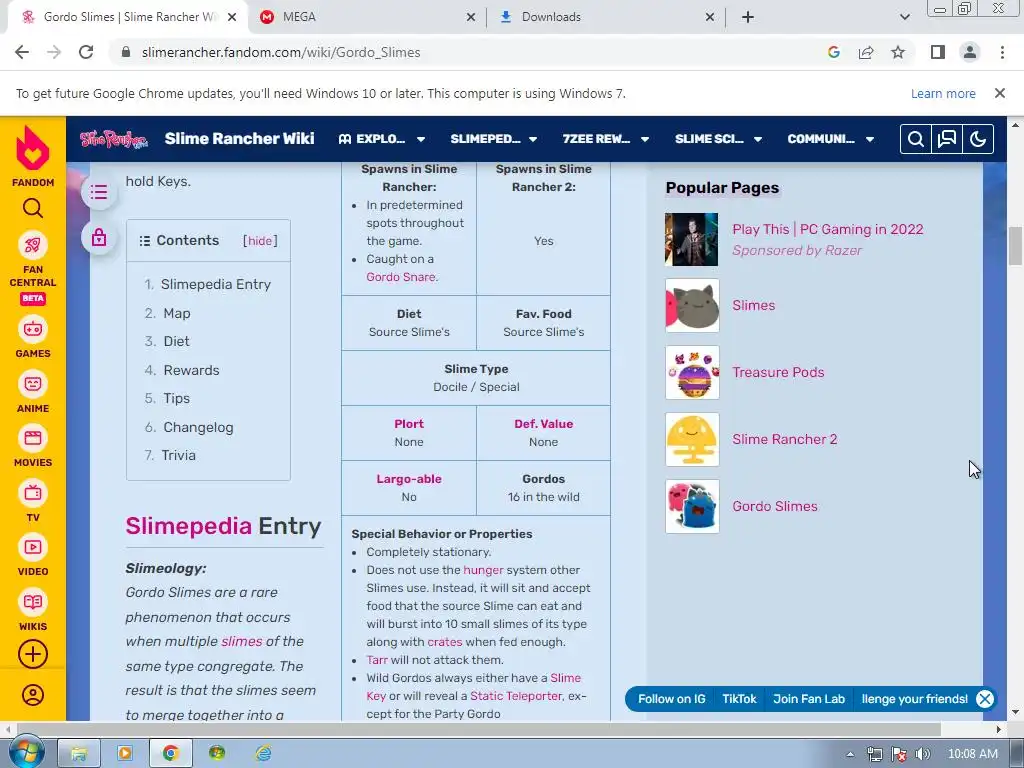Open the Slime Rancher 2 thumbnail image
This screenshot has height=768, width=1024.
tap(692, 440)
